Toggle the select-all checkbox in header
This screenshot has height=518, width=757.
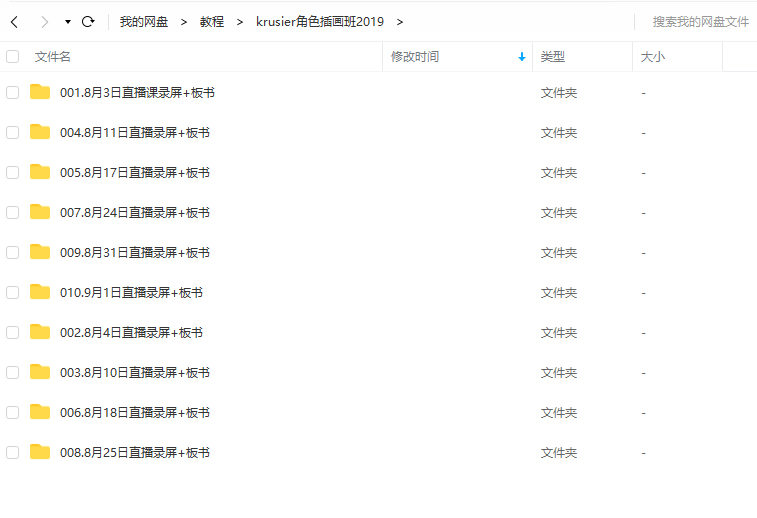(13, 57)
